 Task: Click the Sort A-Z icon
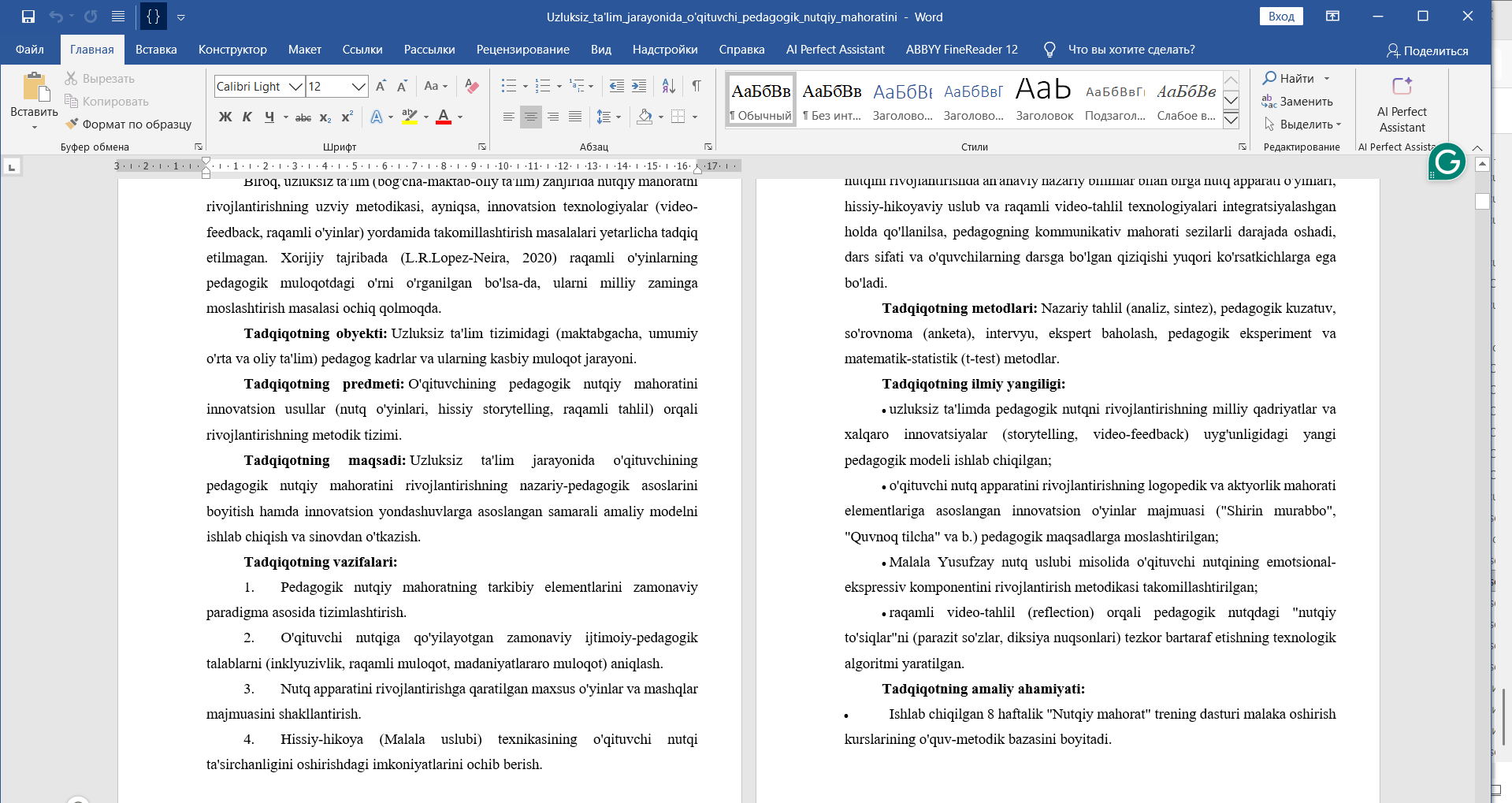668,86
